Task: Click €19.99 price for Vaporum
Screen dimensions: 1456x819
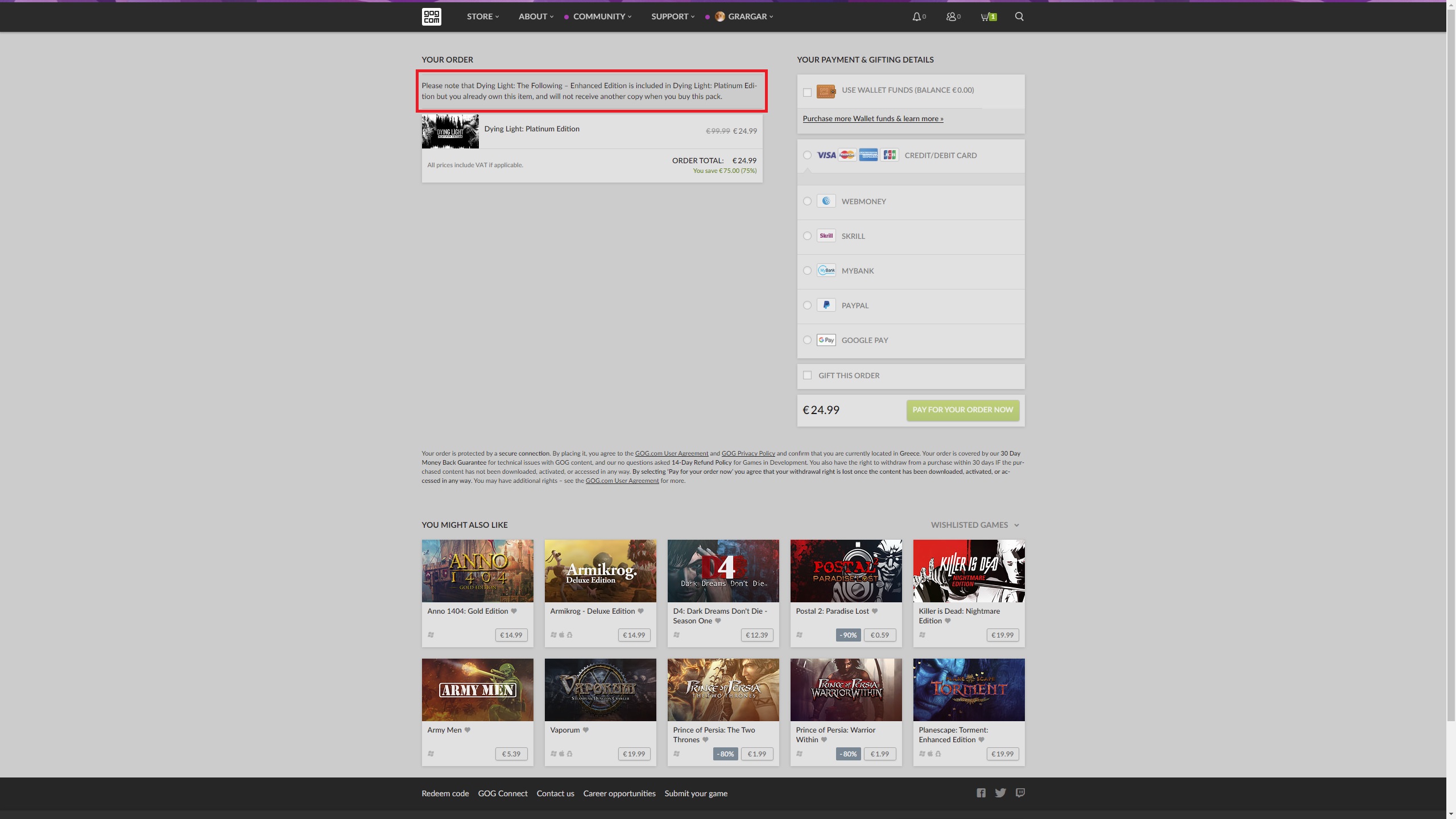Action: [634, 754]
